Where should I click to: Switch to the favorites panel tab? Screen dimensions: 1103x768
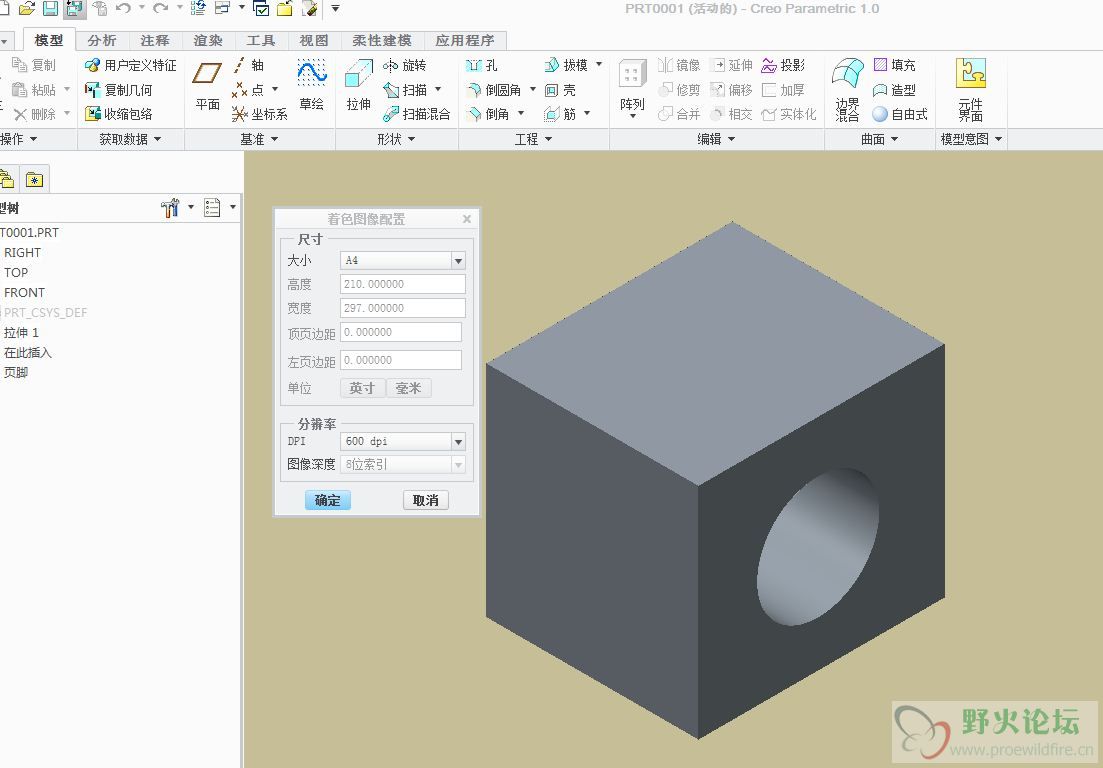tap(34, 180)
